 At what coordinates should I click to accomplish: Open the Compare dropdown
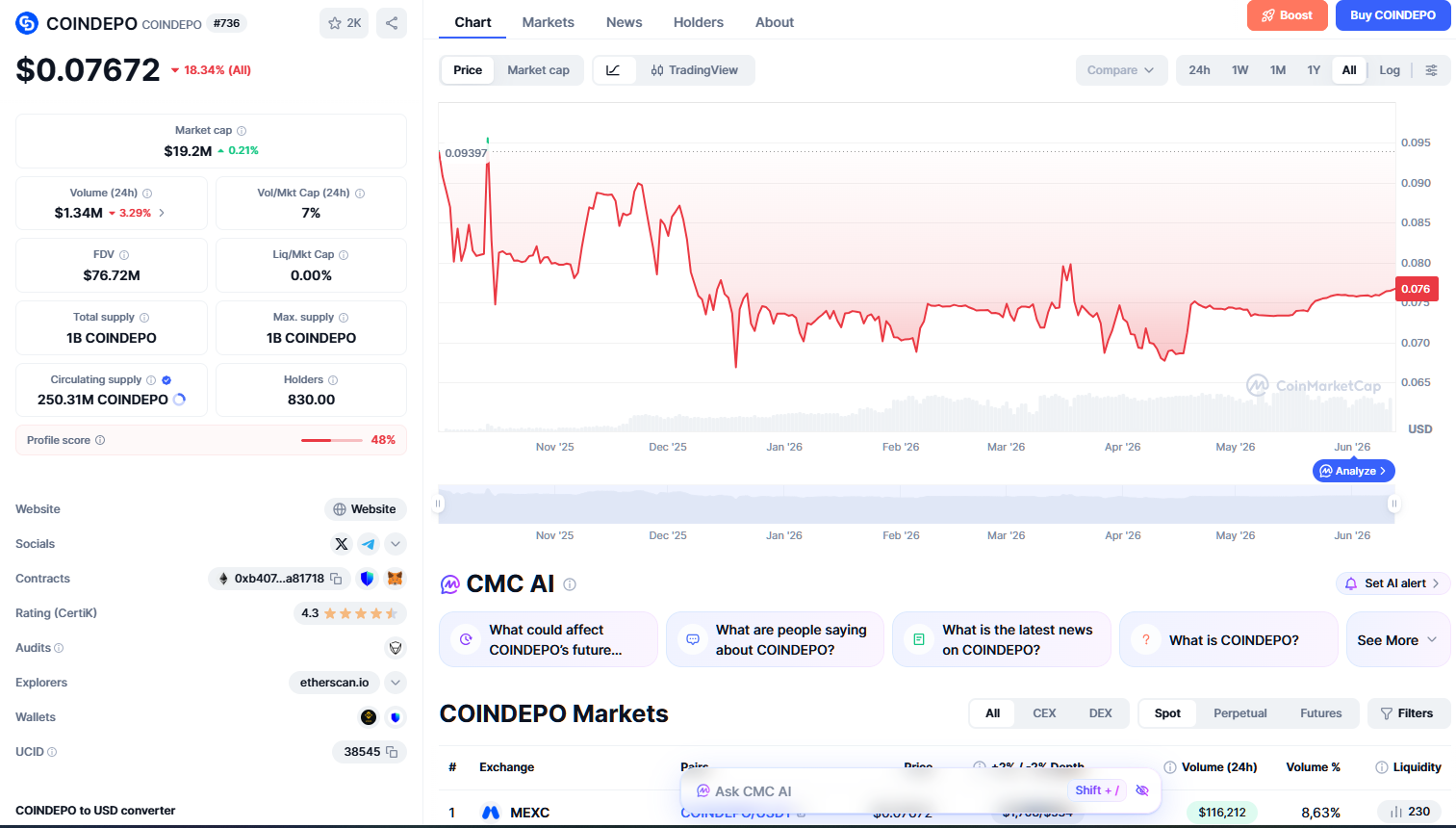click(1121, 70)
